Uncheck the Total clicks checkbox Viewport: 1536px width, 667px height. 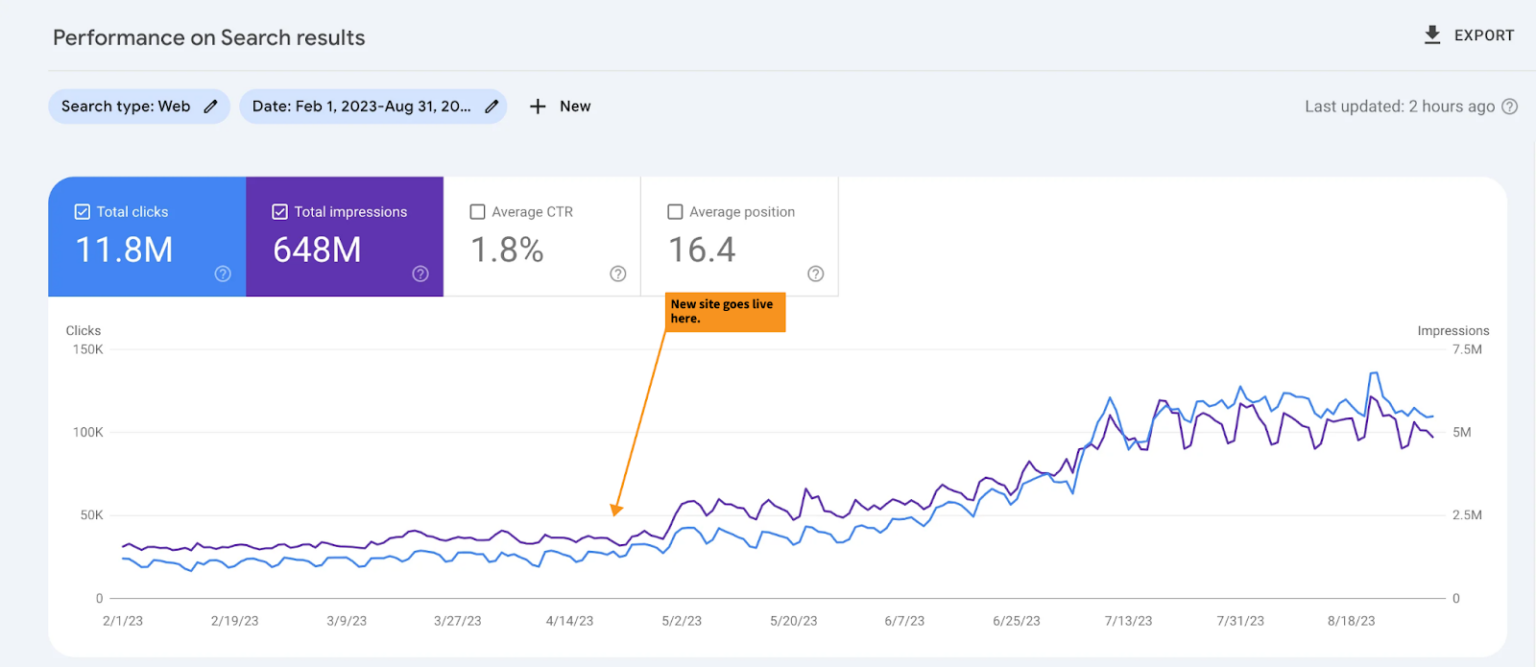(81, 211)
